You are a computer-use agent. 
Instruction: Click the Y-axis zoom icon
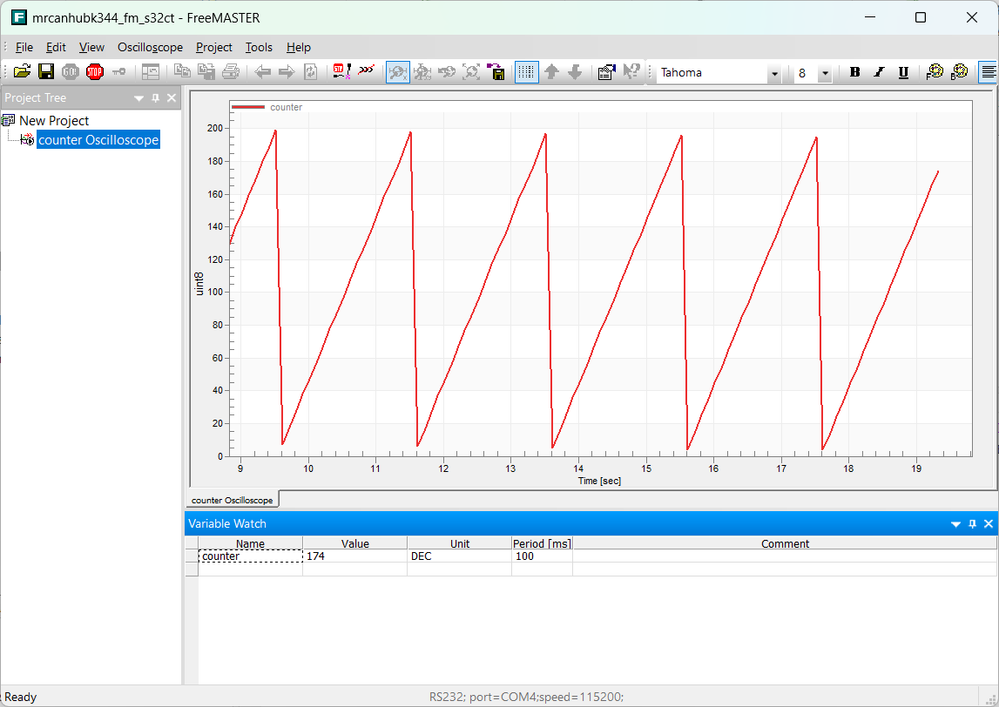pyautogui.click(x=422, y=72)
